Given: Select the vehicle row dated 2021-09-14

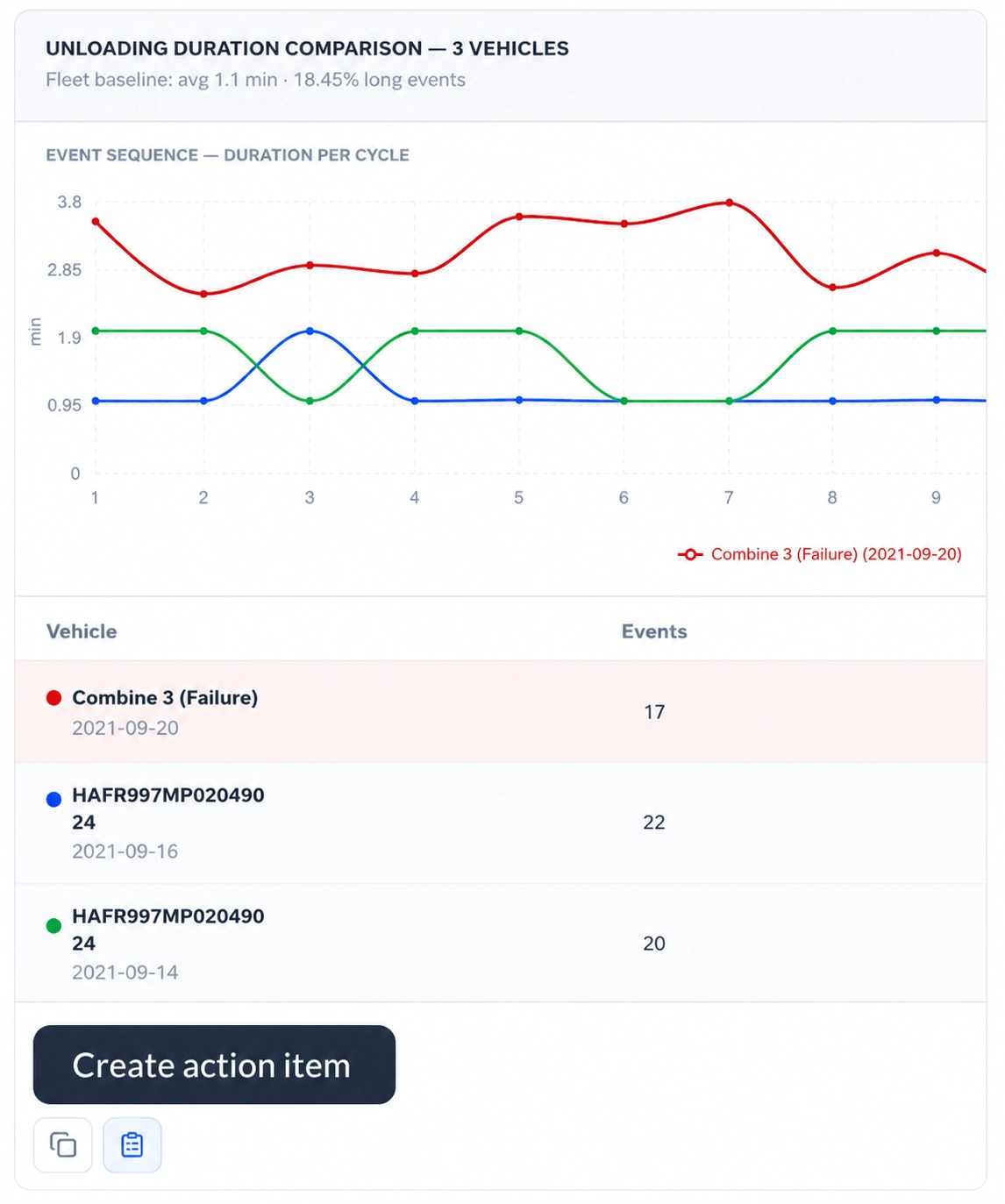Looking at the screenshot, I should point(501,943).
